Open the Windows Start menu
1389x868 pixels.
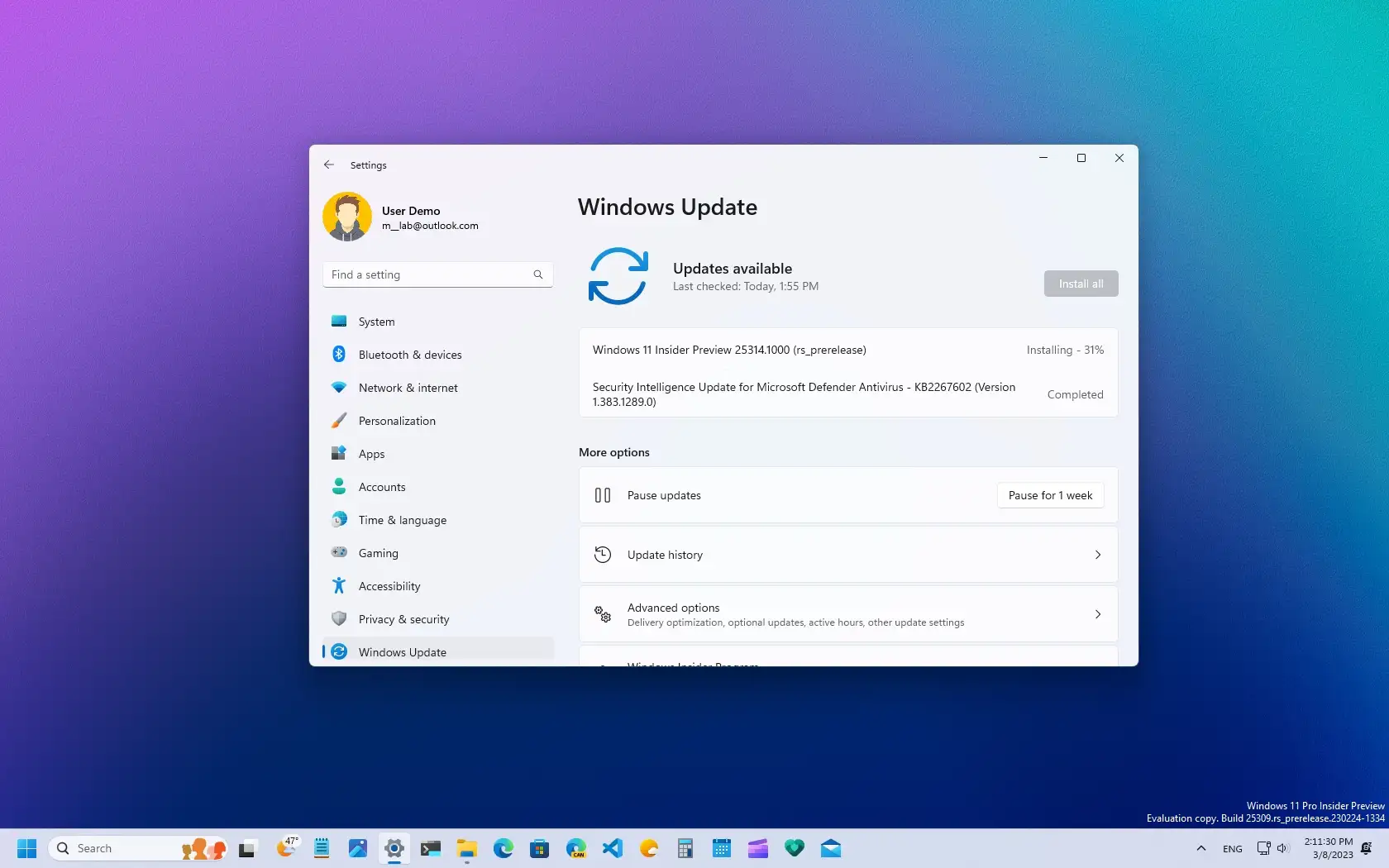[26, 848]
